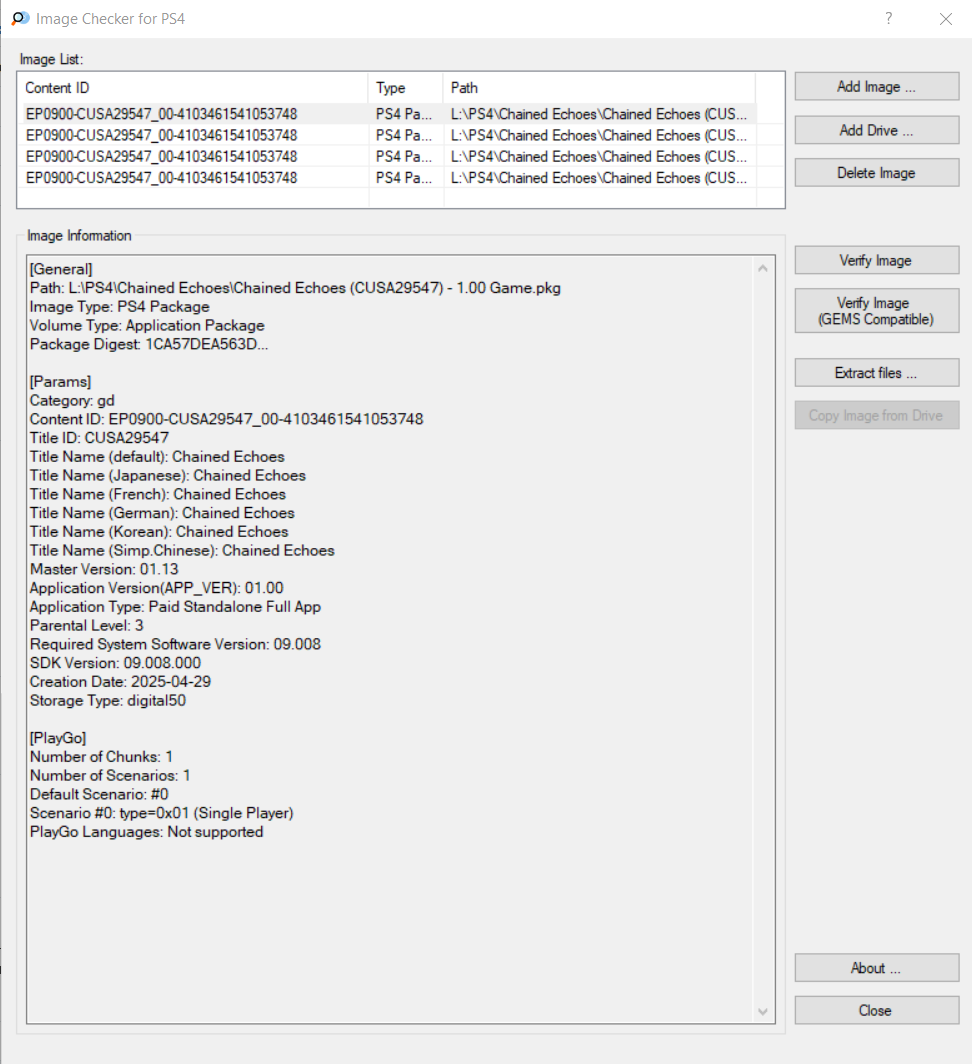Click the Title Name (default) line
Viewport: 972px width, 1064px height.
pyautogui.click(x=157, y=457)
